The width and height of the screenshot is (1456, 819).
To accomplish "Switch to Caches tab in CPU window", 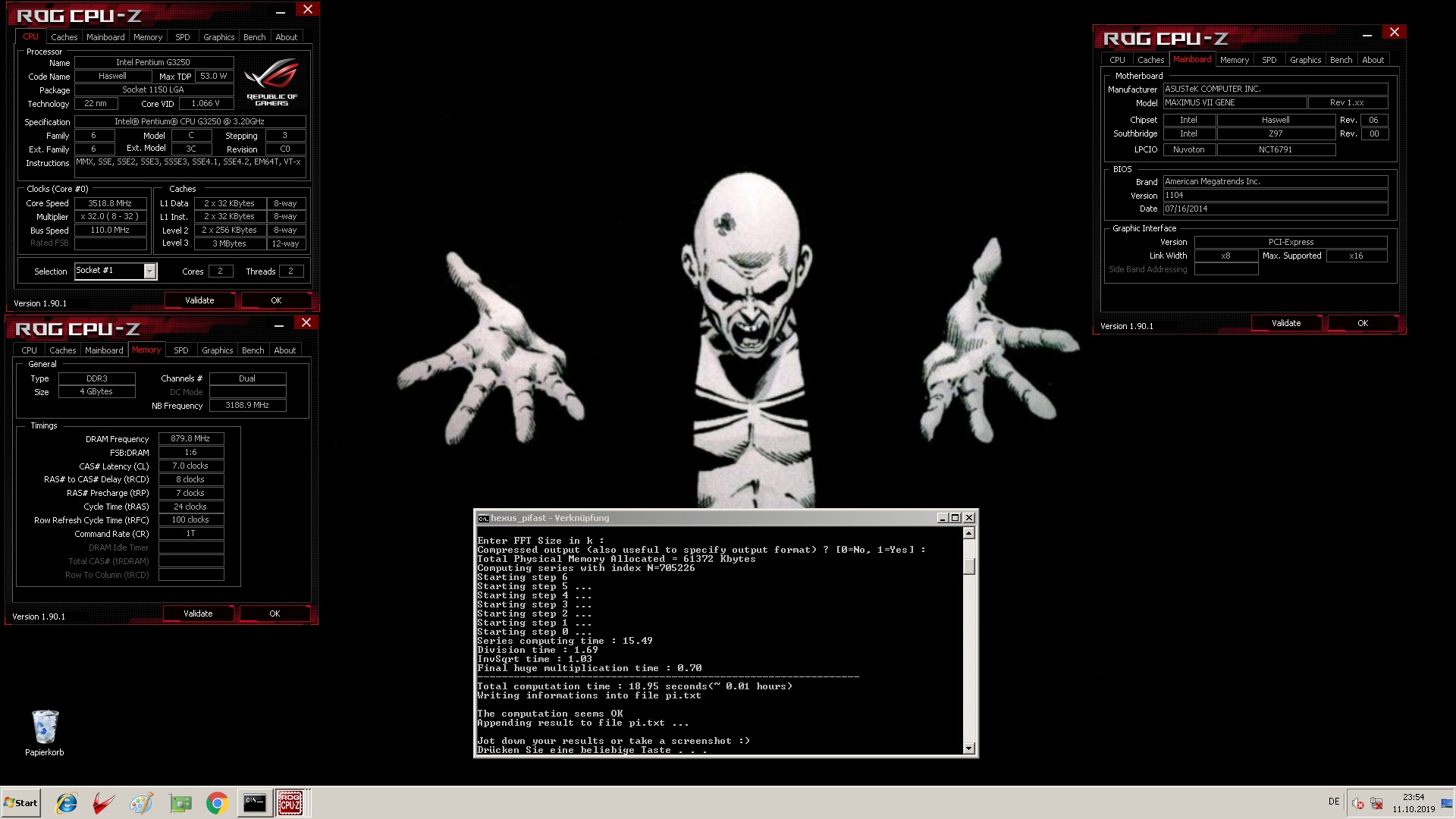I will tap(64, 37).
